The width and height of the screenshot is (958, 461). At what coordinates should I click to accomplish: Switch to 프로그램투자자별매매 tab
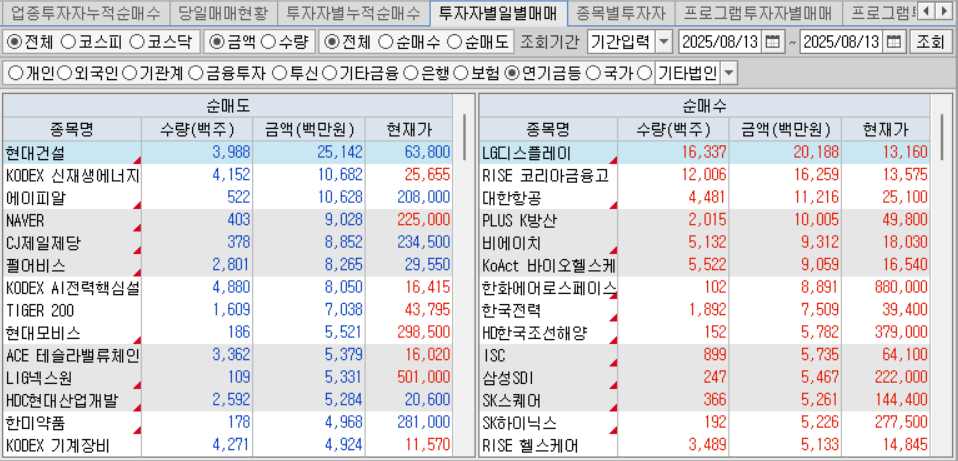(758, 12)
